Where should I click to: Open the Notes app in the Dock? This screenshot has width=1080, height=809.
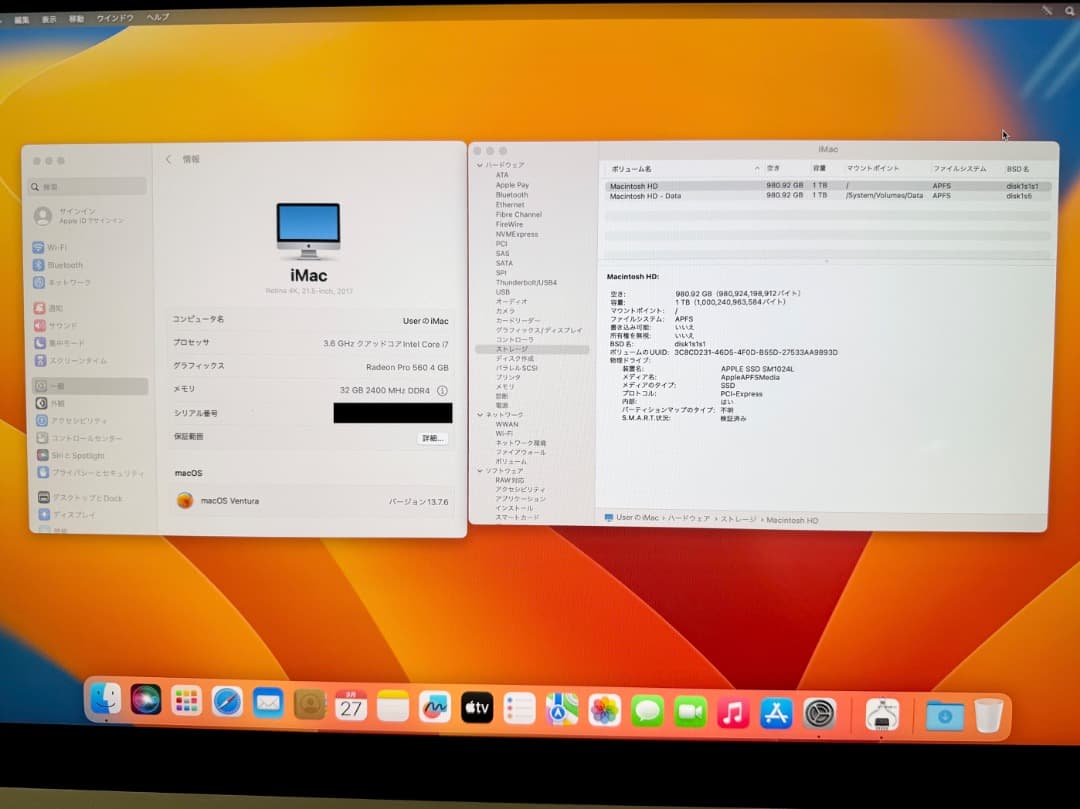point(393,706)
